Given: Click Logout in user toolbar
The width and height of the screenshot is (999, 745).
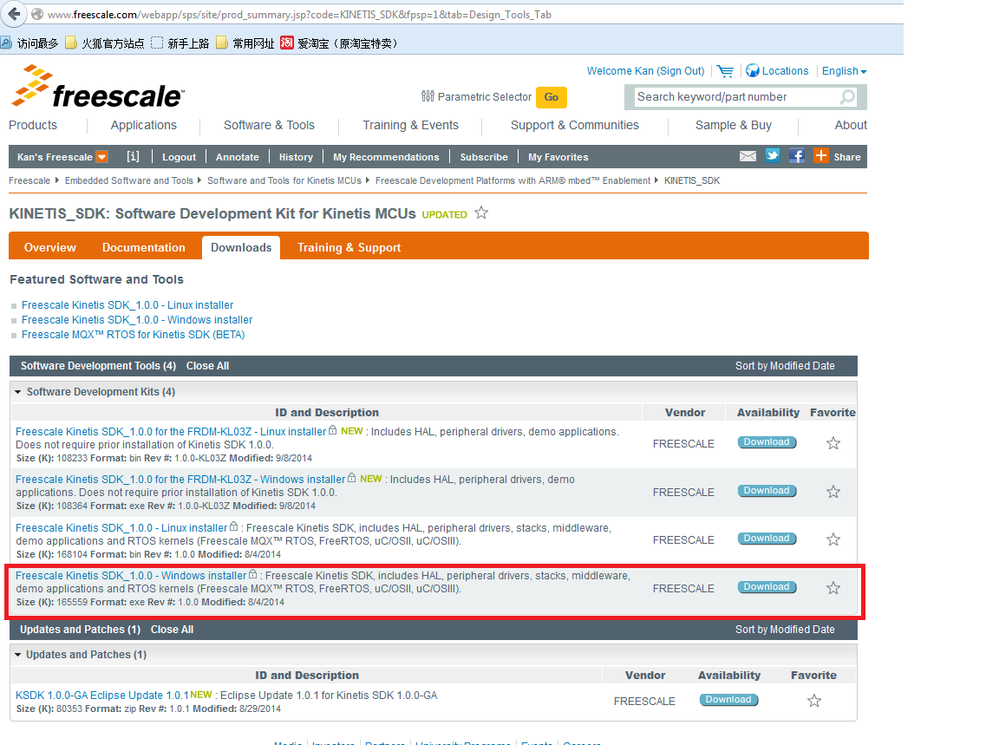Looking at the screenshot, I should click(x=179, y=157).
